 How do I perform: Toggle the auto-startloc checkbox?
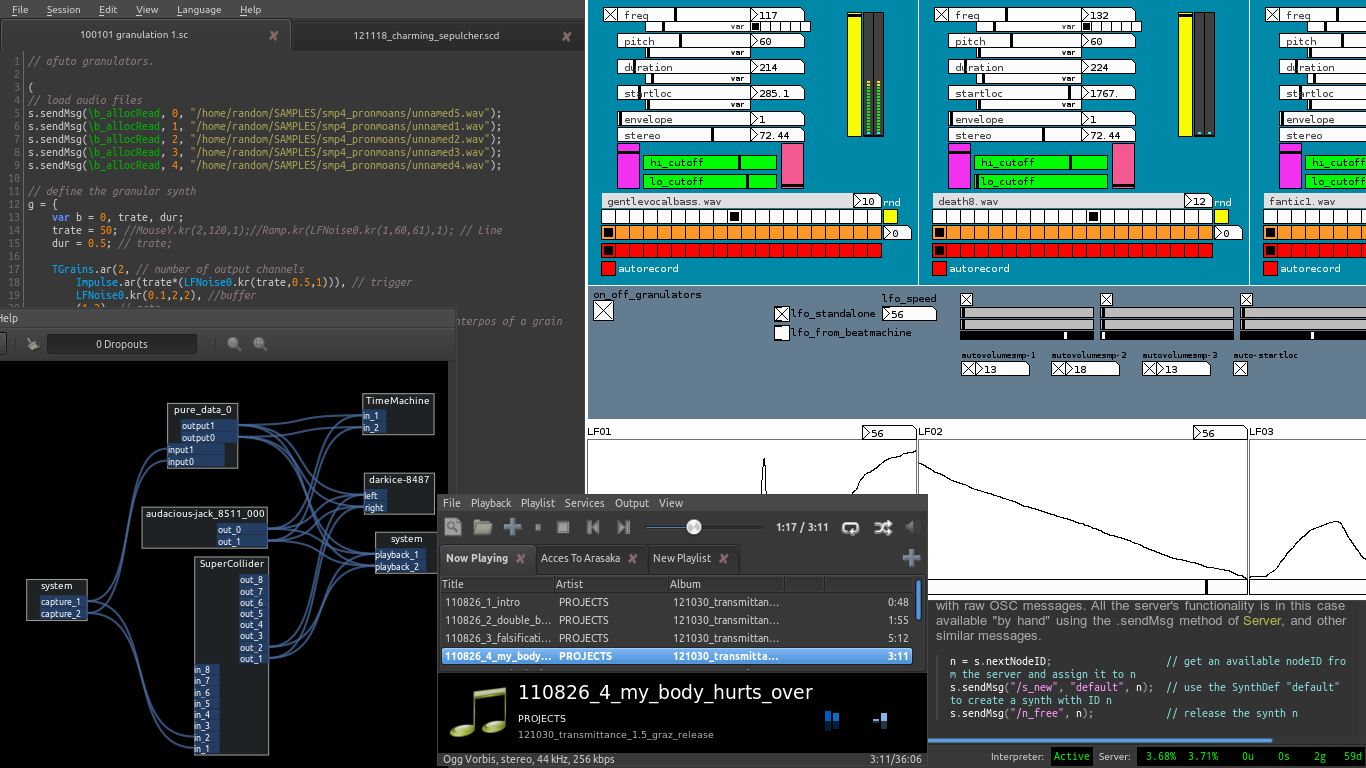coord(1241,368)
